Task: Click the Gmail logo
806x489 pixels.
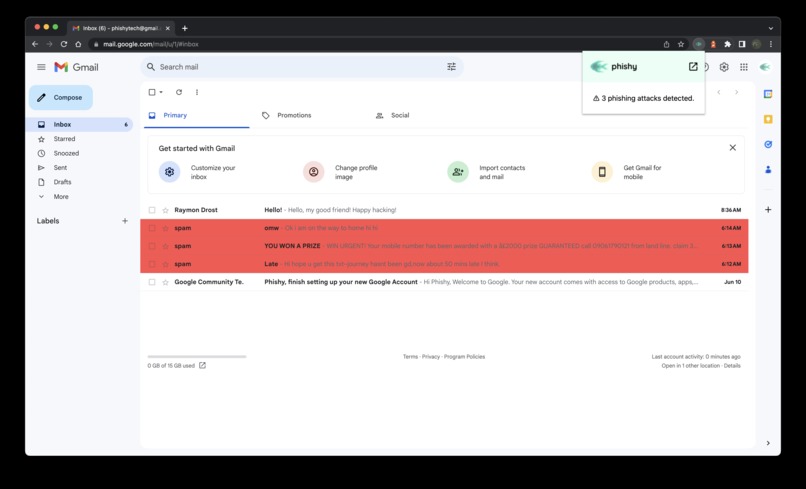Action: coord(76,67)
